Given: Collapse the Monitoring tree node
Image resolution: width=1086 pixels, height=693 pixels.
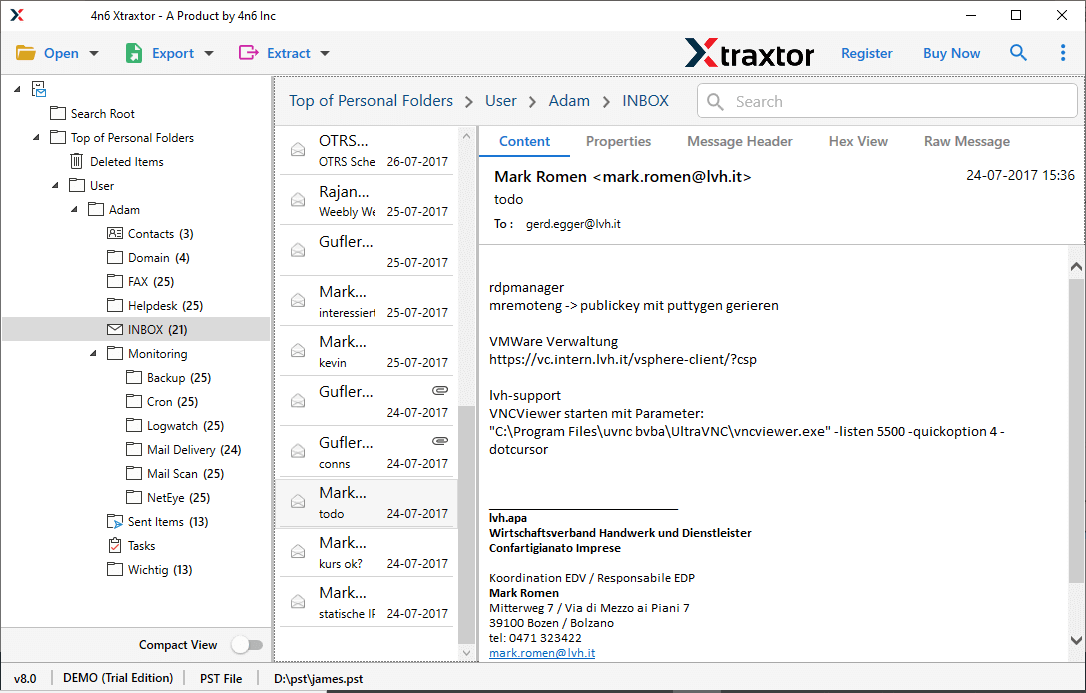Looking at the screenshot, I should pos(92,353).
